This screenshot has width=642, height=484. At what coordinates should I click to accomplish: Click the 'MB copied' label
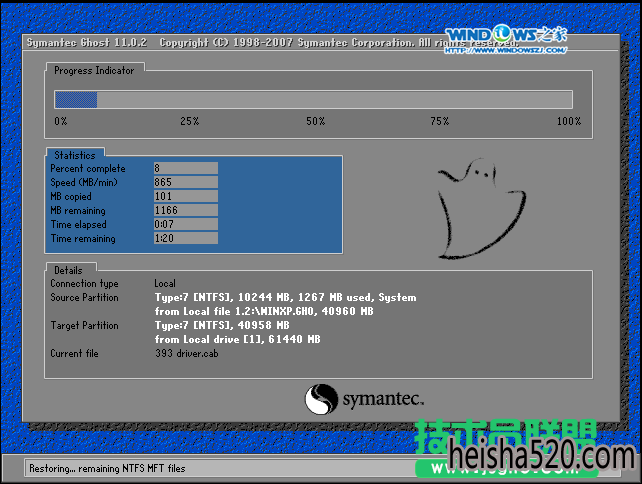click(x=71, y=197)
